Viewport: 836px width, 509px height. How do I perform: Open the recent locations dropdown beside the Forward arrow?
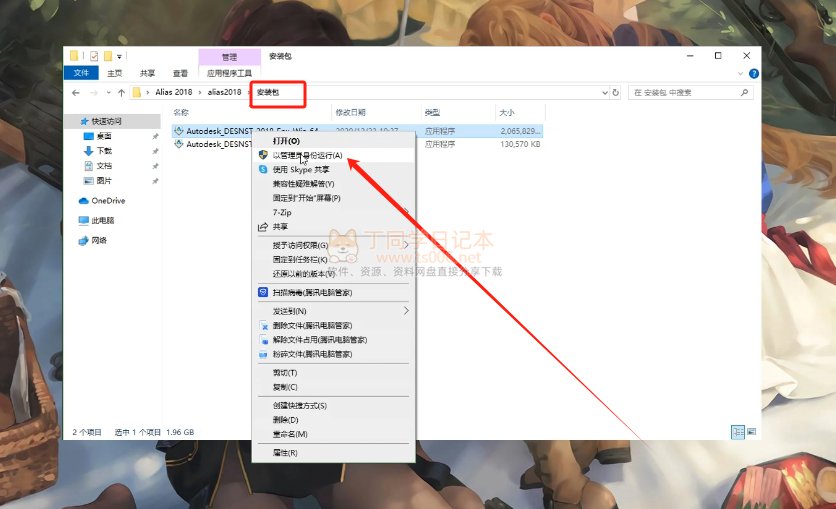pos(108,93)
